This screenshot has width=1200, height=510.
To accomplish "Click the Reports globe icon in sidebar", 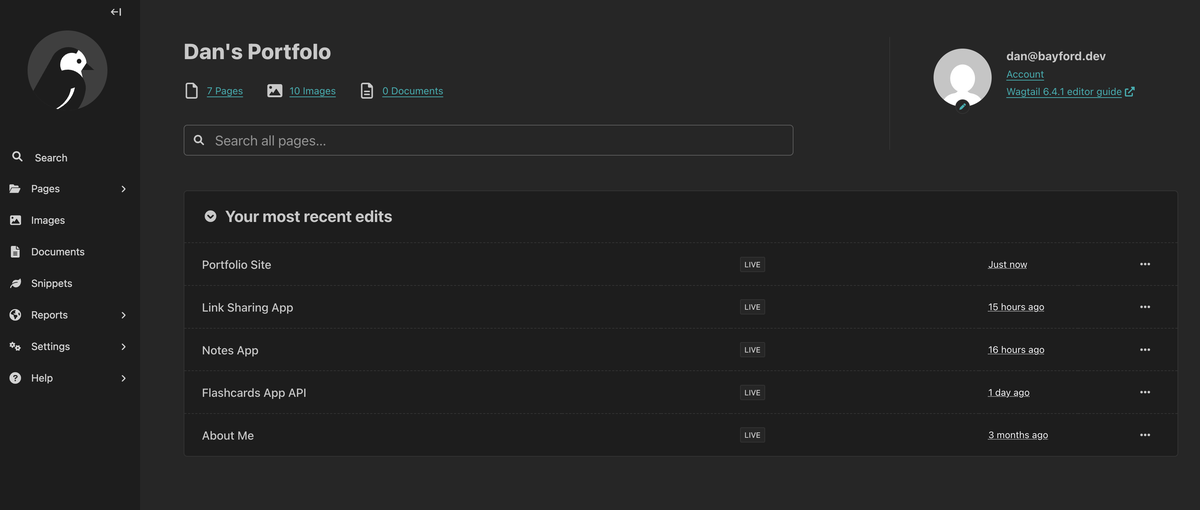I will click(x=15, y=315).
